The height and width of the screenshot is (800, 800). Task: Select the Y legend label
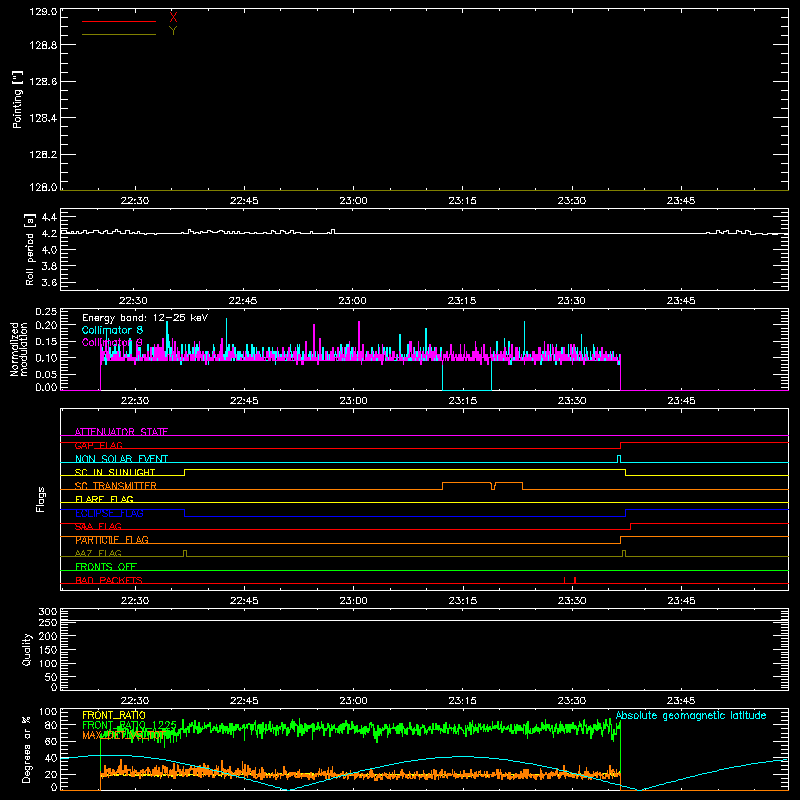pyautogui.click(x=173, y=31)
